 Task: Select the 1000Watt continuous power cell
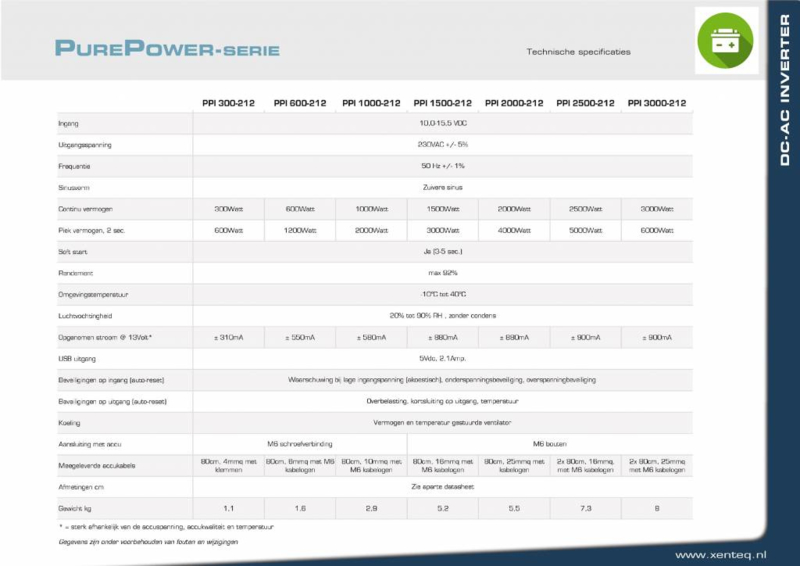pos(371,209)
